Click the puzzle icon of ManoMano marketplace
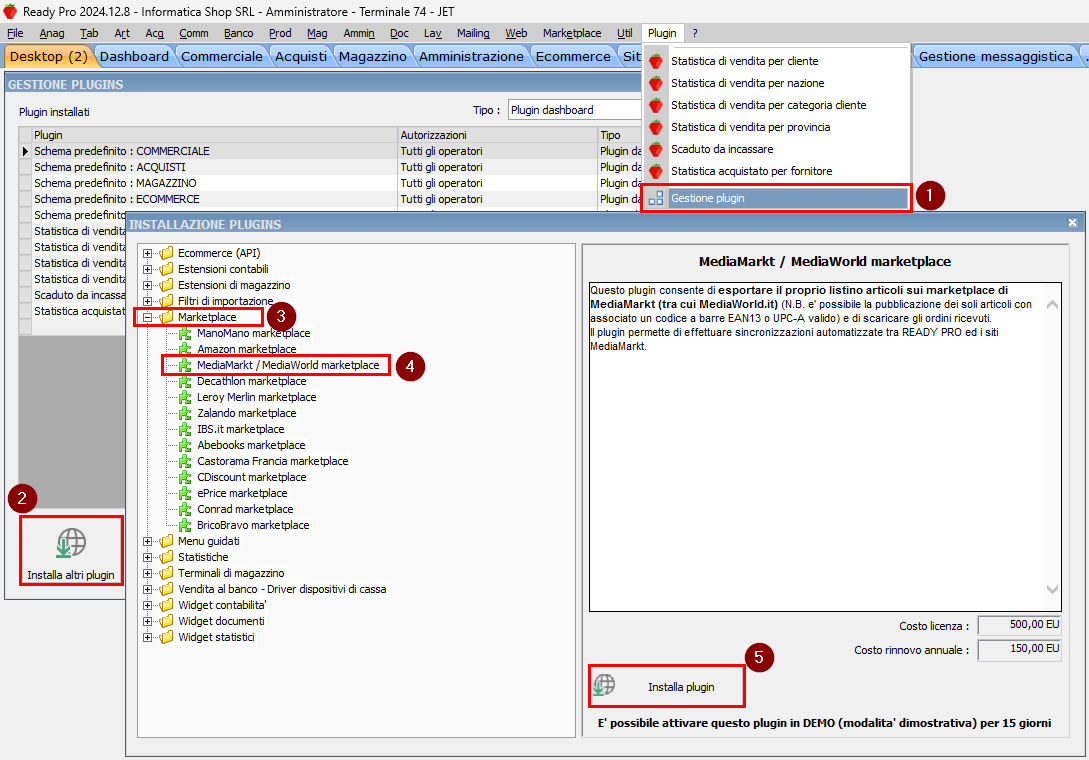The height and width of the screenshot is (760, 1089). [x=185, y=333]
